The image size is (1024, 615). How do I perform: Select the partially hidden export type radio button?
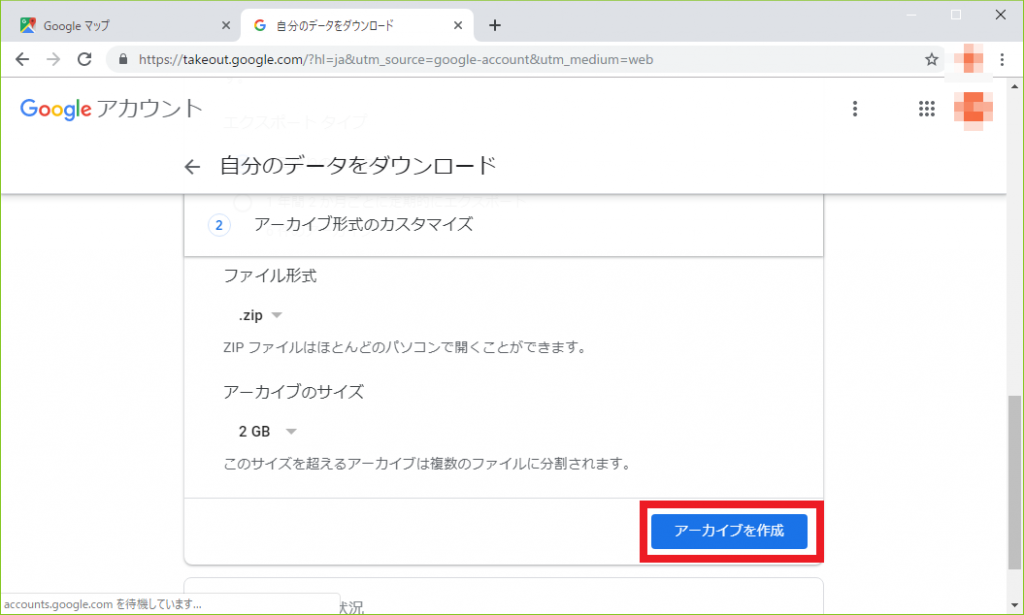(242, 202)
